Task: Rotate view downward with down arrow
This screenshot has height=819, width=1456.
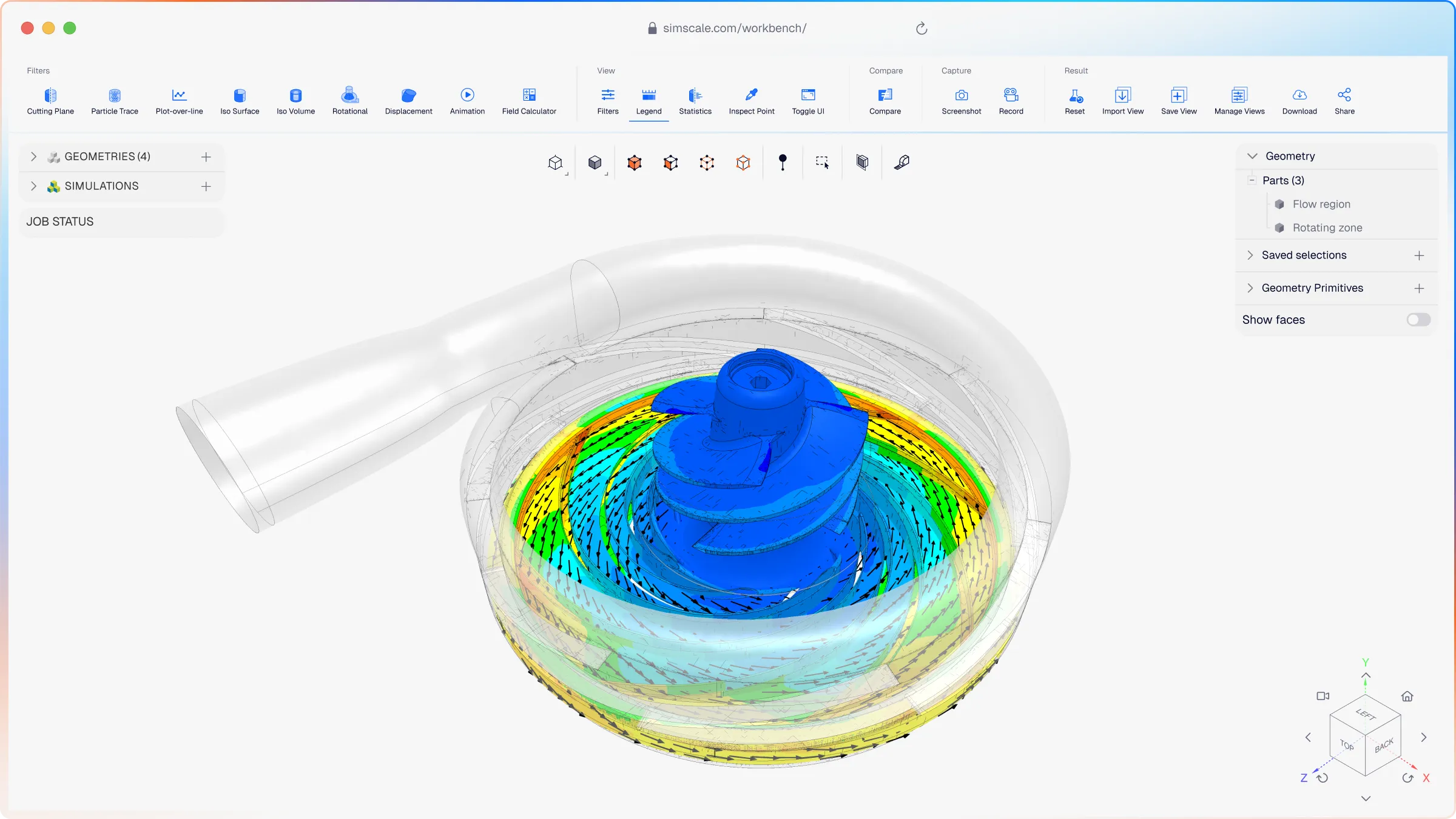Action: [1366, 799]
